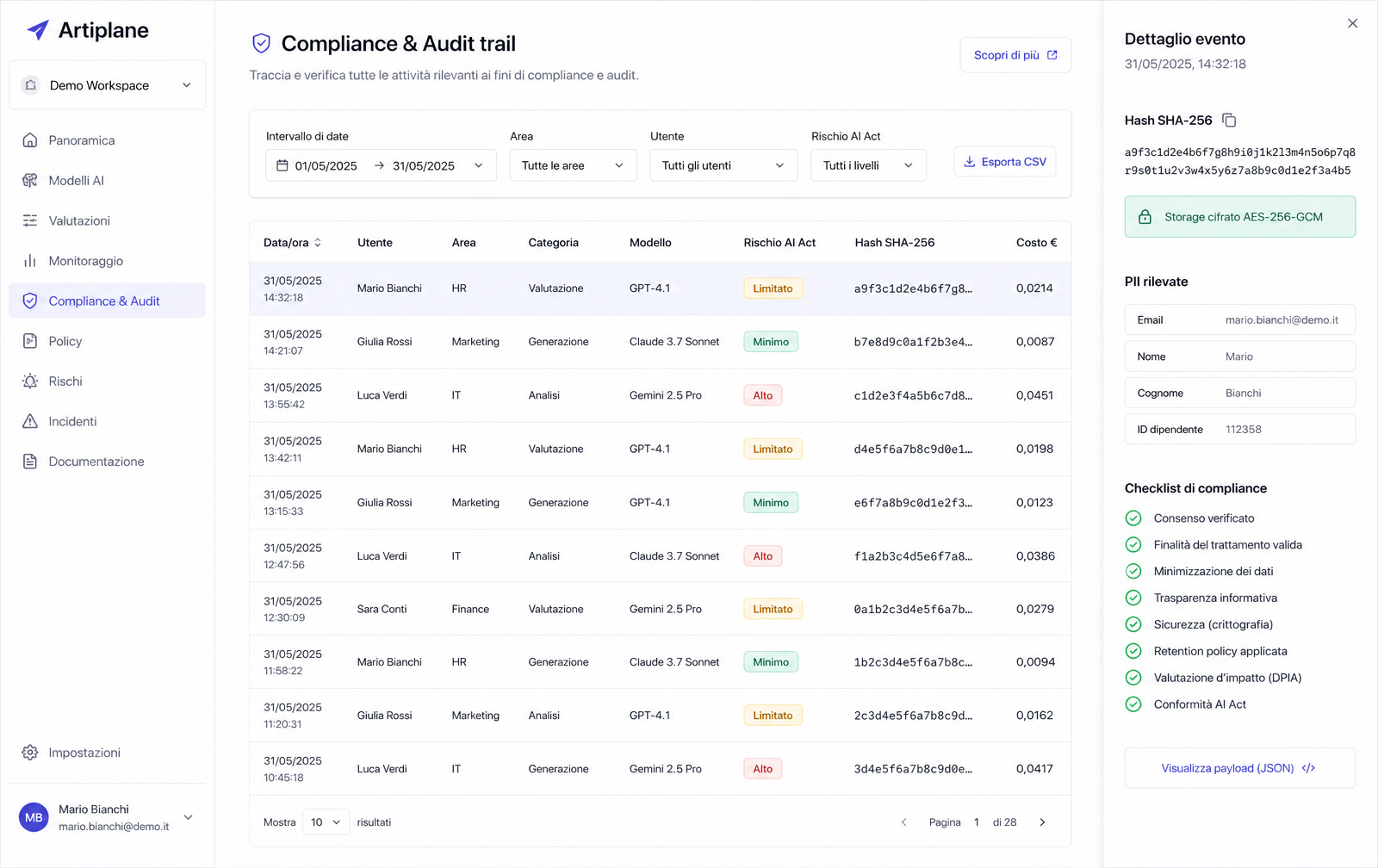Click cost value 0,0417
The width and height of the screenshot is (1378, 868).
pyautogui.click(x=1034, y=769)
